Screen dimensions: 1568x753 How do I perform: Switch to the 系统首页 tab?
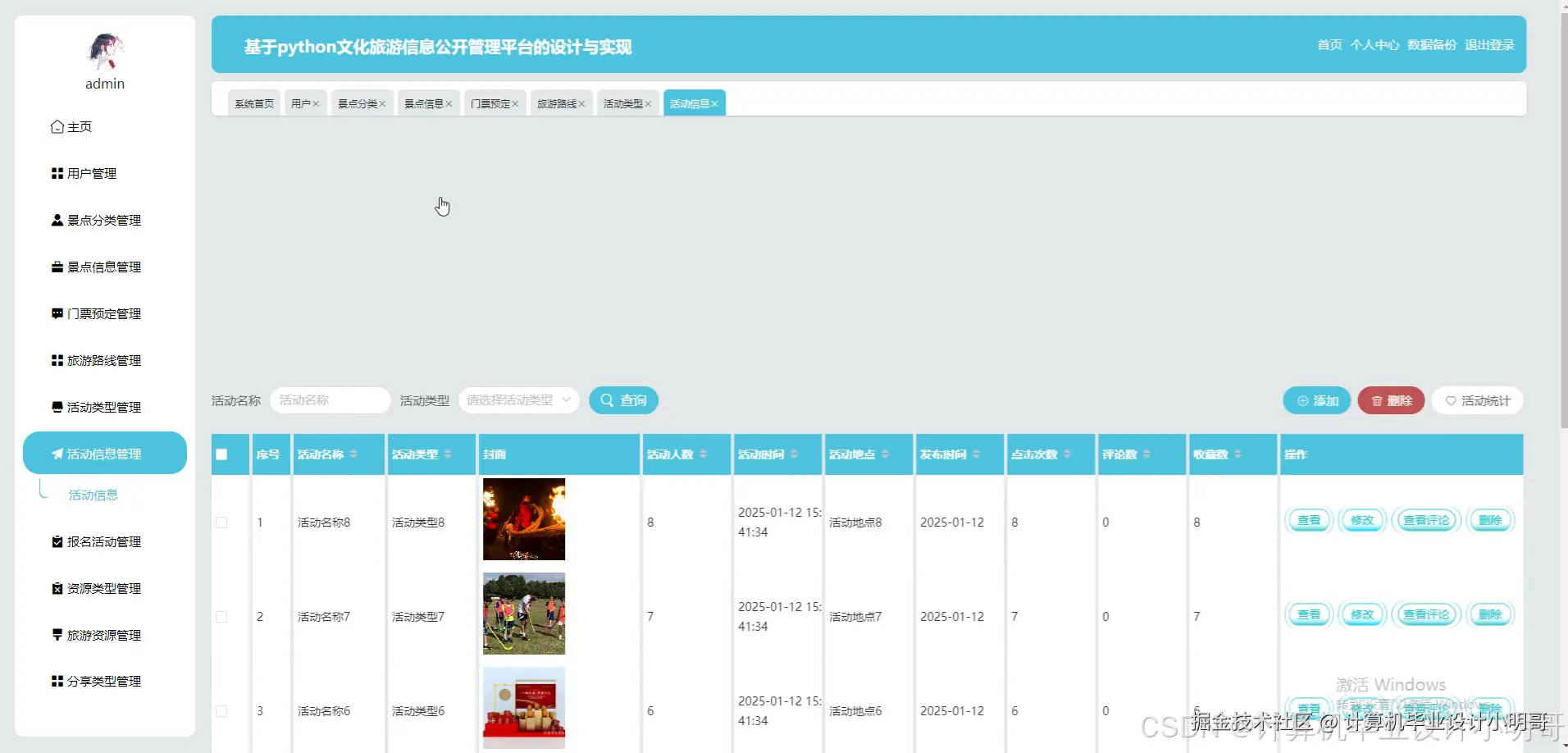pyautogui.click(x=254, y=103)
